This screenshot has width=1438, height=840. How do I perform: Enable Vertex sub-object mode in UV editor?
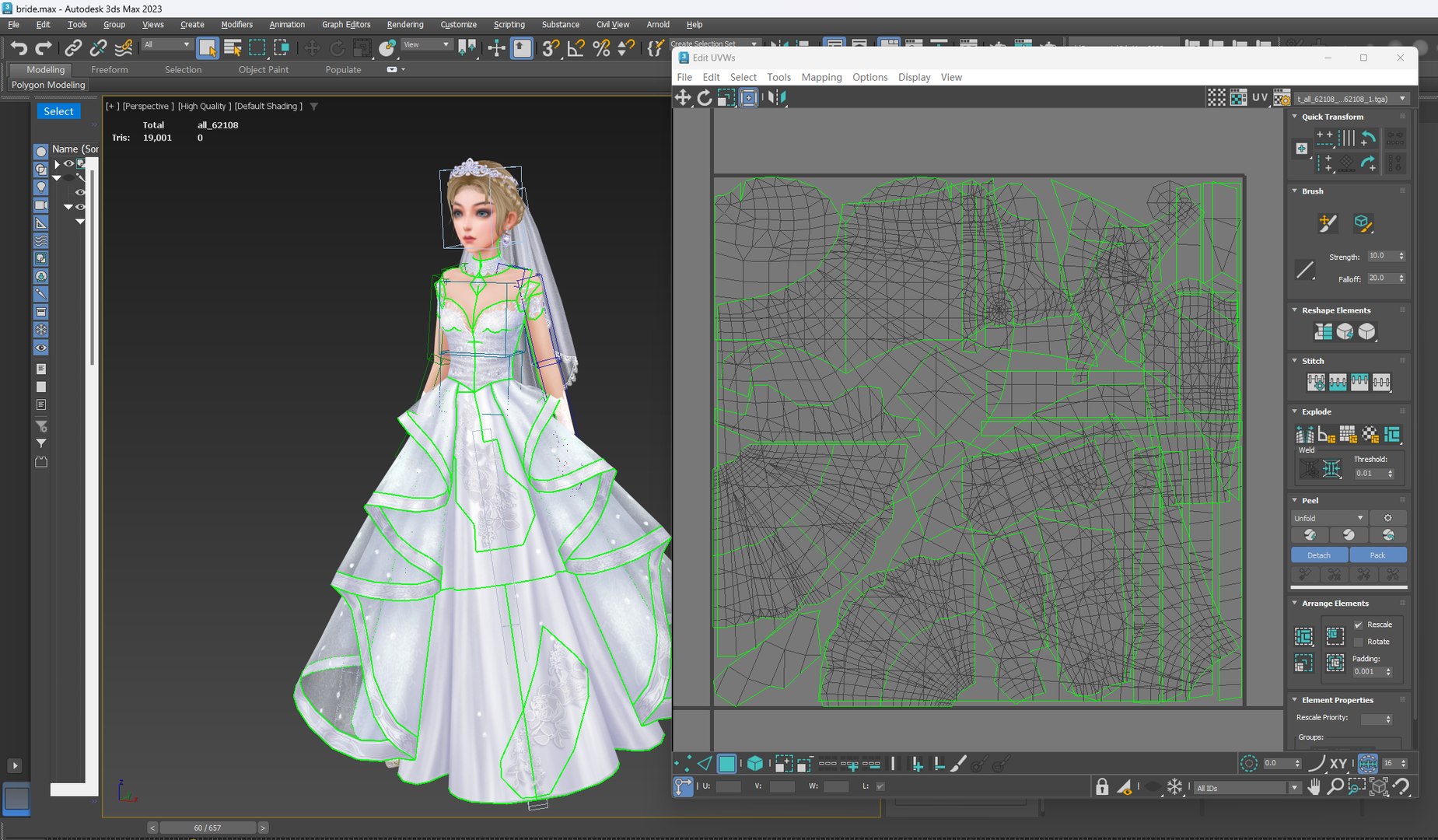coord(682,764)
